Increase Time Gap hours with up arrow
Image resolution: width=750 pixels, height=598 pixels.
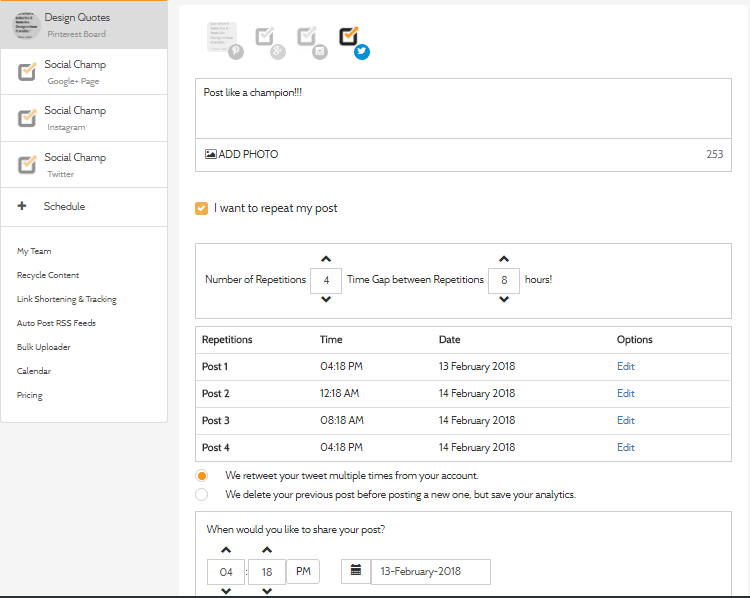(x=504, y=259)
